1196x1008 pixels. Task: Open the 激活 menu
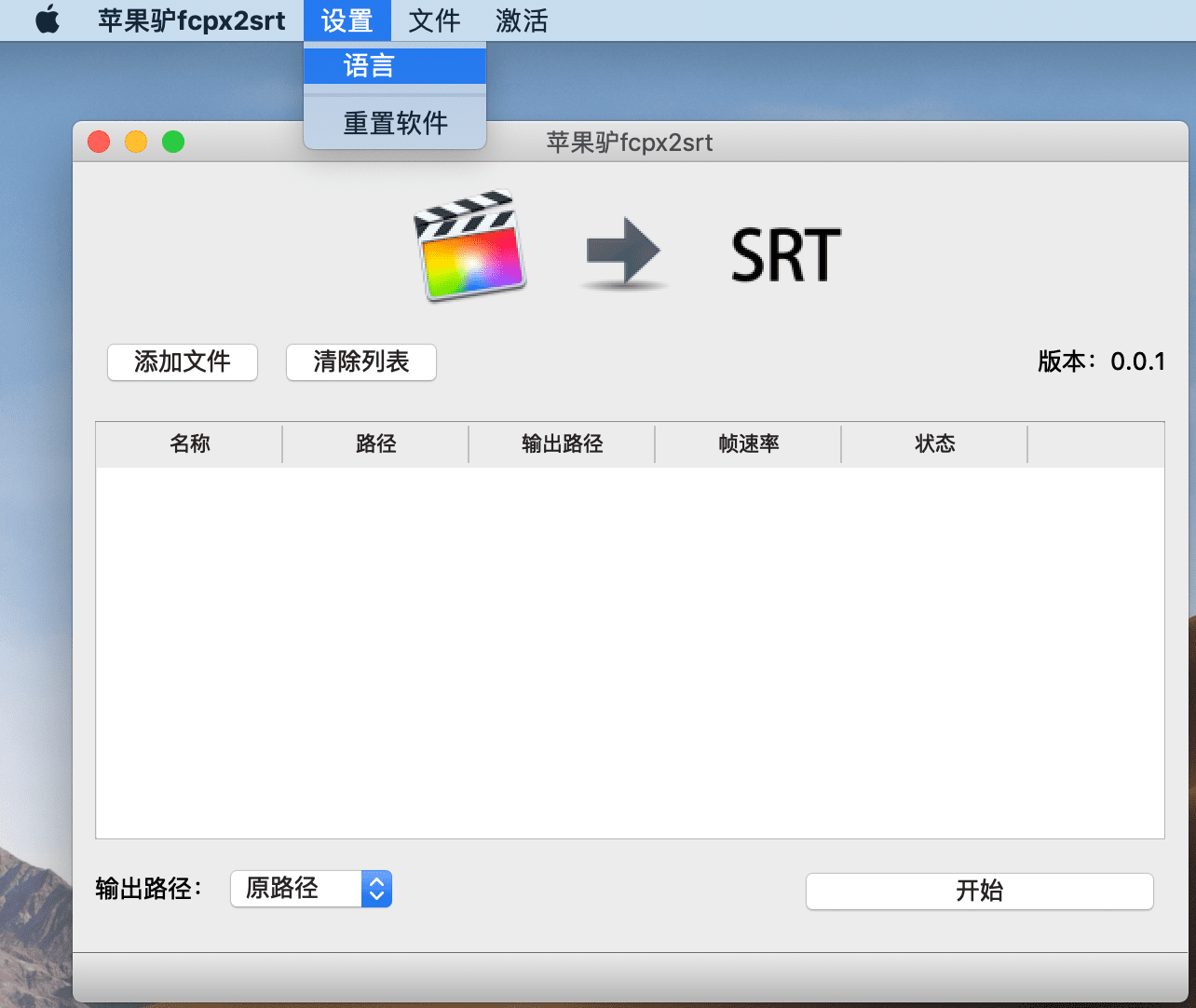522,20
